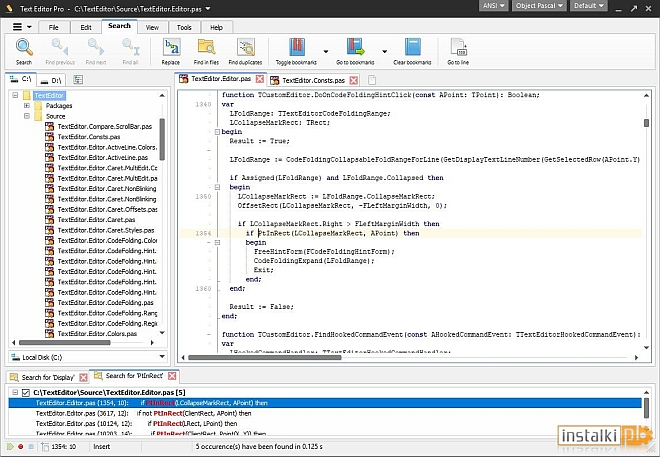Click the code editor vertical scrollbar thumb
Viewport: 660px width, 457px height.
(x=646, y=123)
